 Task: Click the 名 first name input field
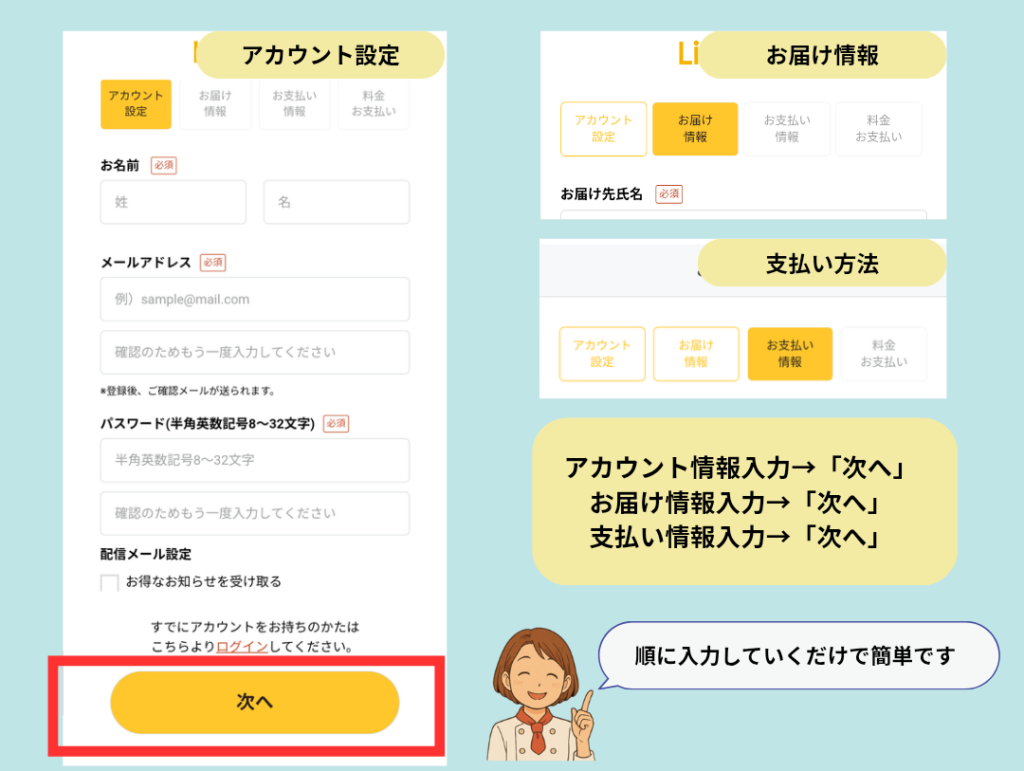336,202
